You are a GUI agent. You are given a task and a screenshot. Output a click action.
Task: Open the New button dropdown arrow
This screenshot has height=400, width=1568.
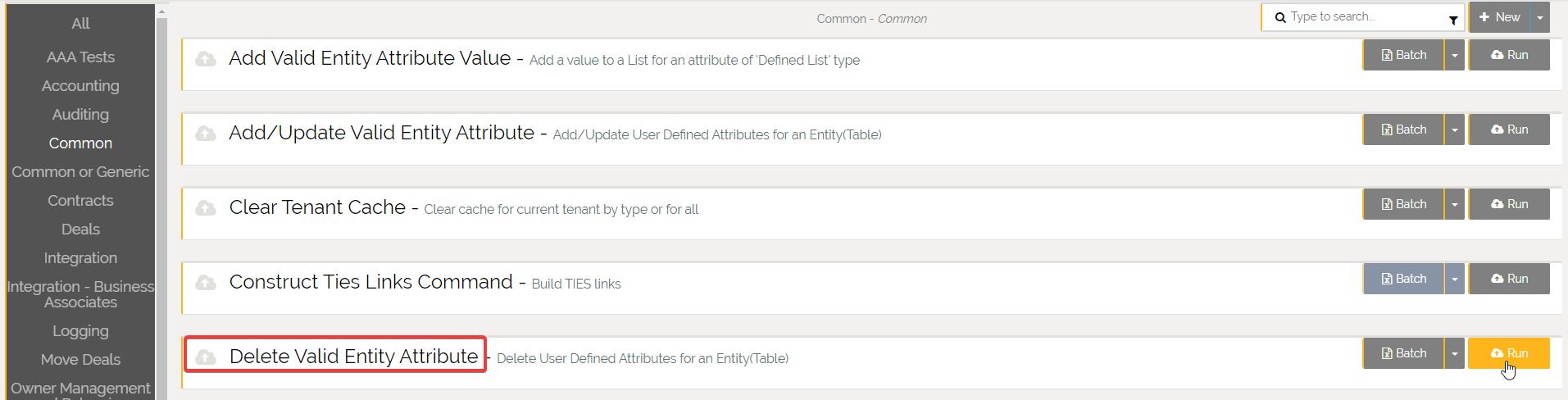pos(1540,17)
